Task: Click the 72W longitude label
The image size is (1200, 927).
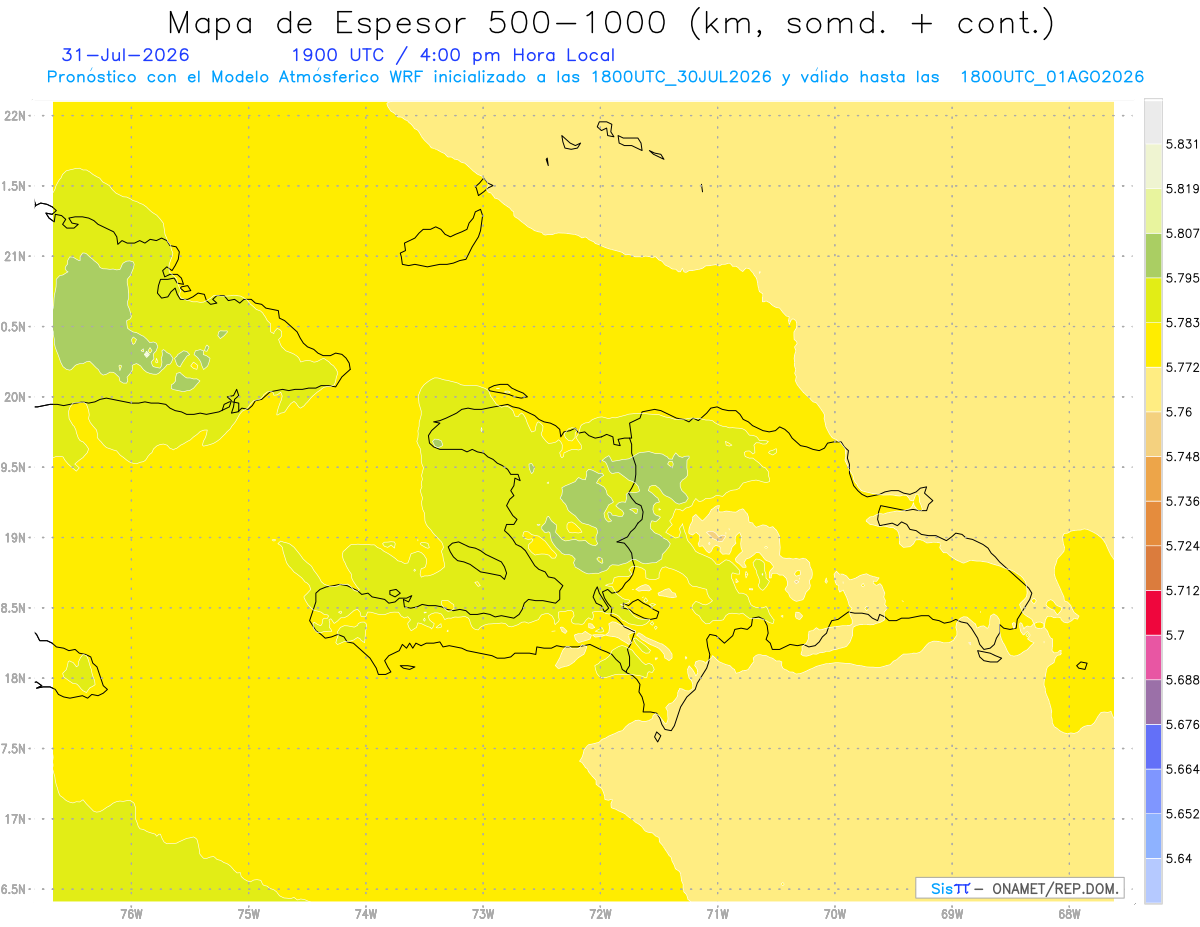Action: pyautogui.click(x=600, y=914)
